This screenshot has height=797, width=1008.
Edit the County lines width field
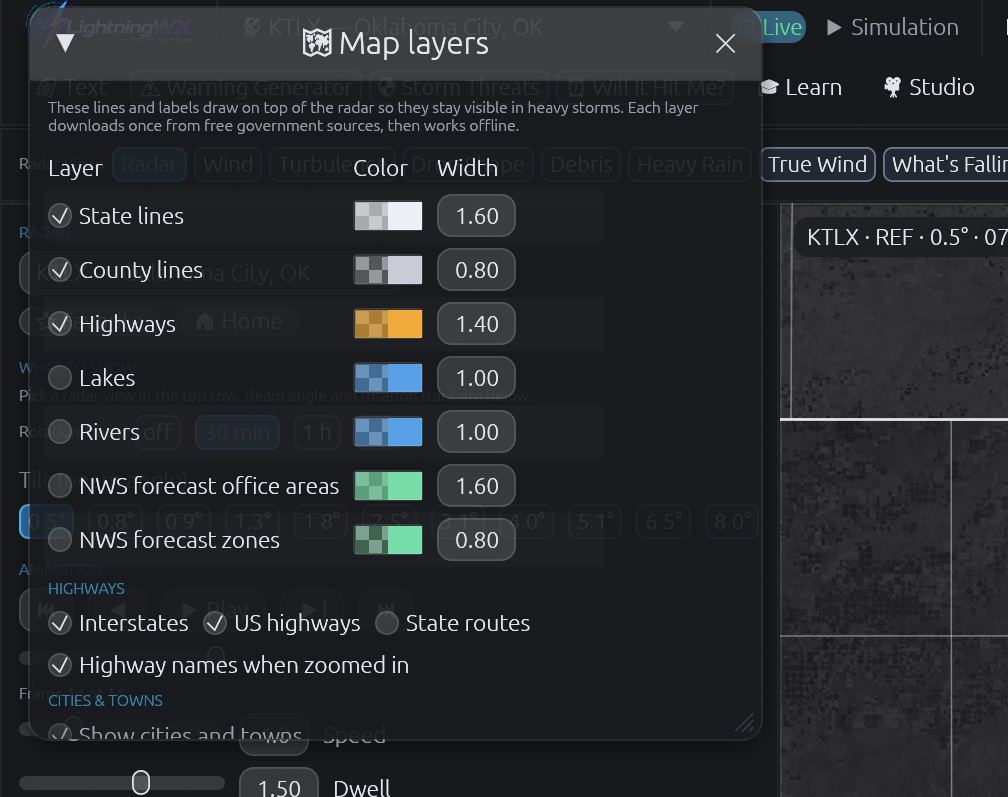(476, 270)
